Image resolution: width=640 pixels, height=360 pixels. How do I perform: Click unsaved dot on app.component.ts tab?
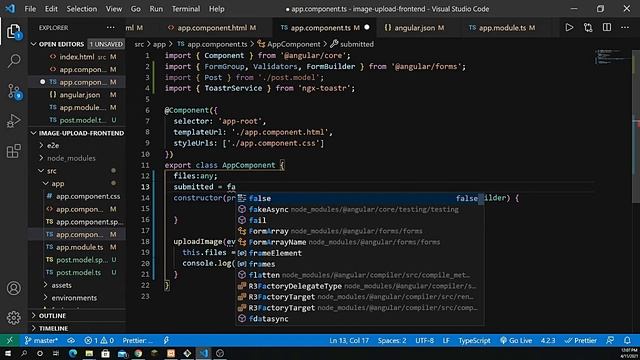tap(367, 27)
